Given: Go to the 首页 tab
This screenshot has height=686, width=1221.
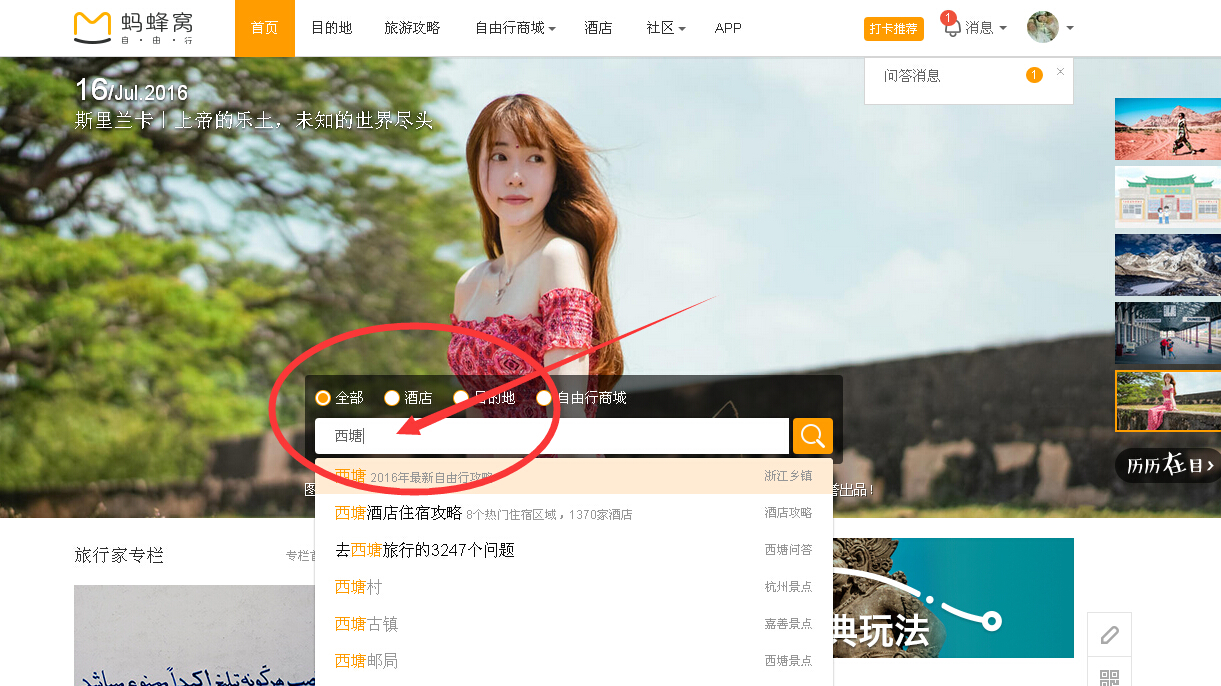Looking at the screenshot, I should tap(265, 28).
